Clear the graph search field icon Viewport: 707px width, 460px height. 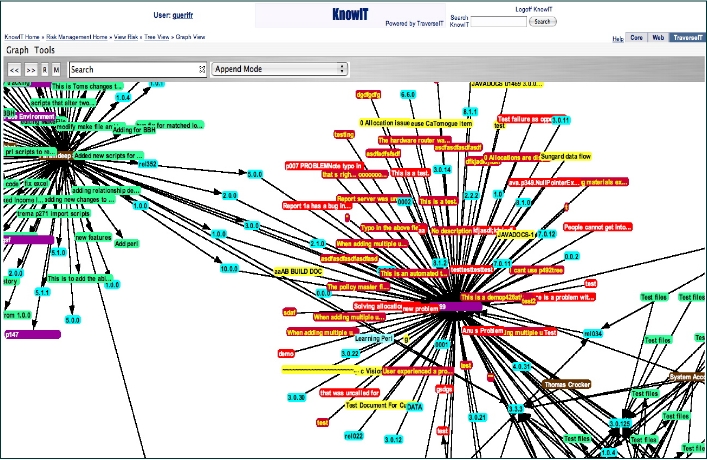(199, 70)
